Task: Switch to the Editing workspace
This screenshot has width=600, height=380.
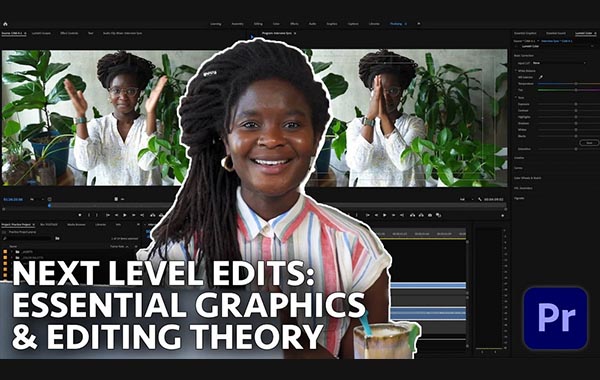Action: coord(258,24)
